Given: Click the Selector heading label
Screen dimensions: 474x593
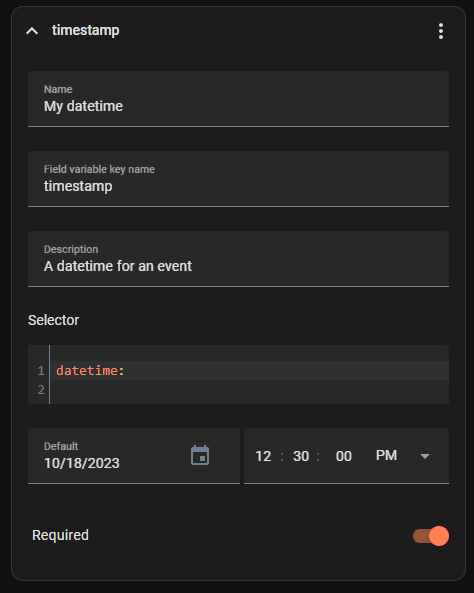Looking at the screenshot, I should pos(53,320).
